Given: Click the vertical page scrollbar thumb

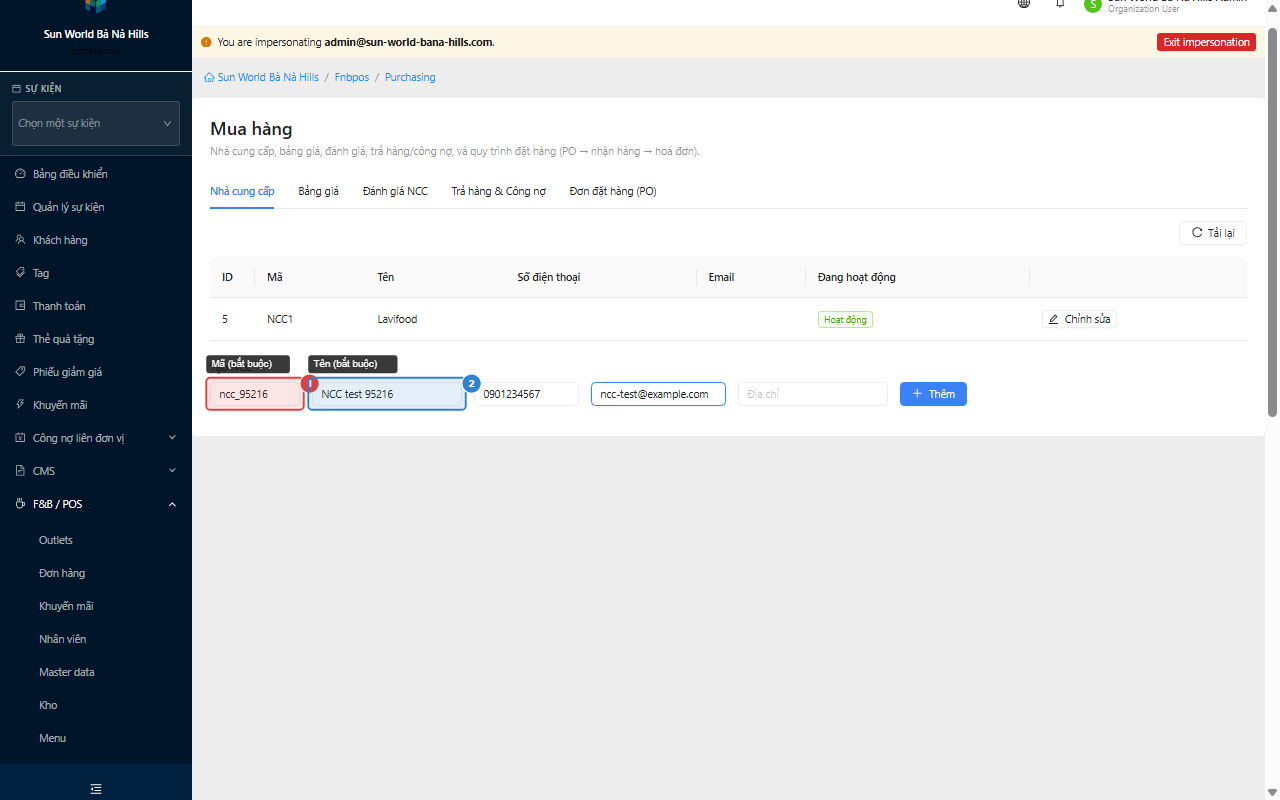Looking at the screenshot, I should (x=1273, y=222).
